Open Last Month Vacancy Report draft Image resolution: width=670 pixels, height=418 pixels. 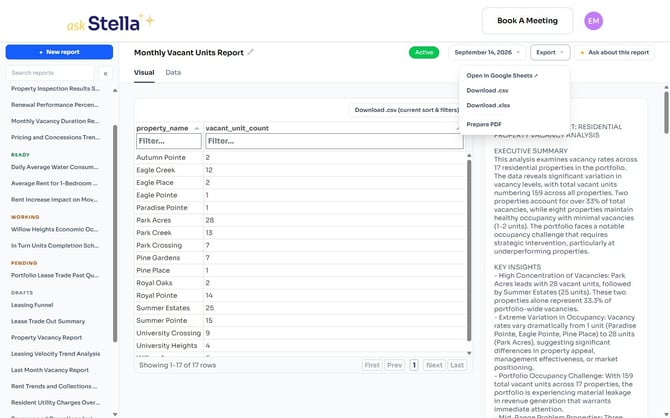(x=50, y=370)
